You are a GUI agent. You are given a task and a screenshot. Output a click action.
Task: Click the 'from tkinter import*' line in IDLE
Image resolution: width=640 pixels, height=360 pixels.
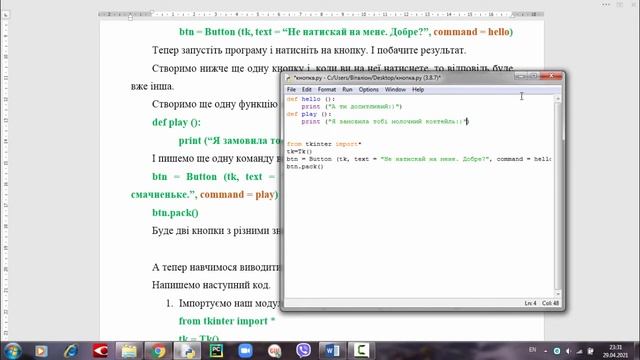324,144
